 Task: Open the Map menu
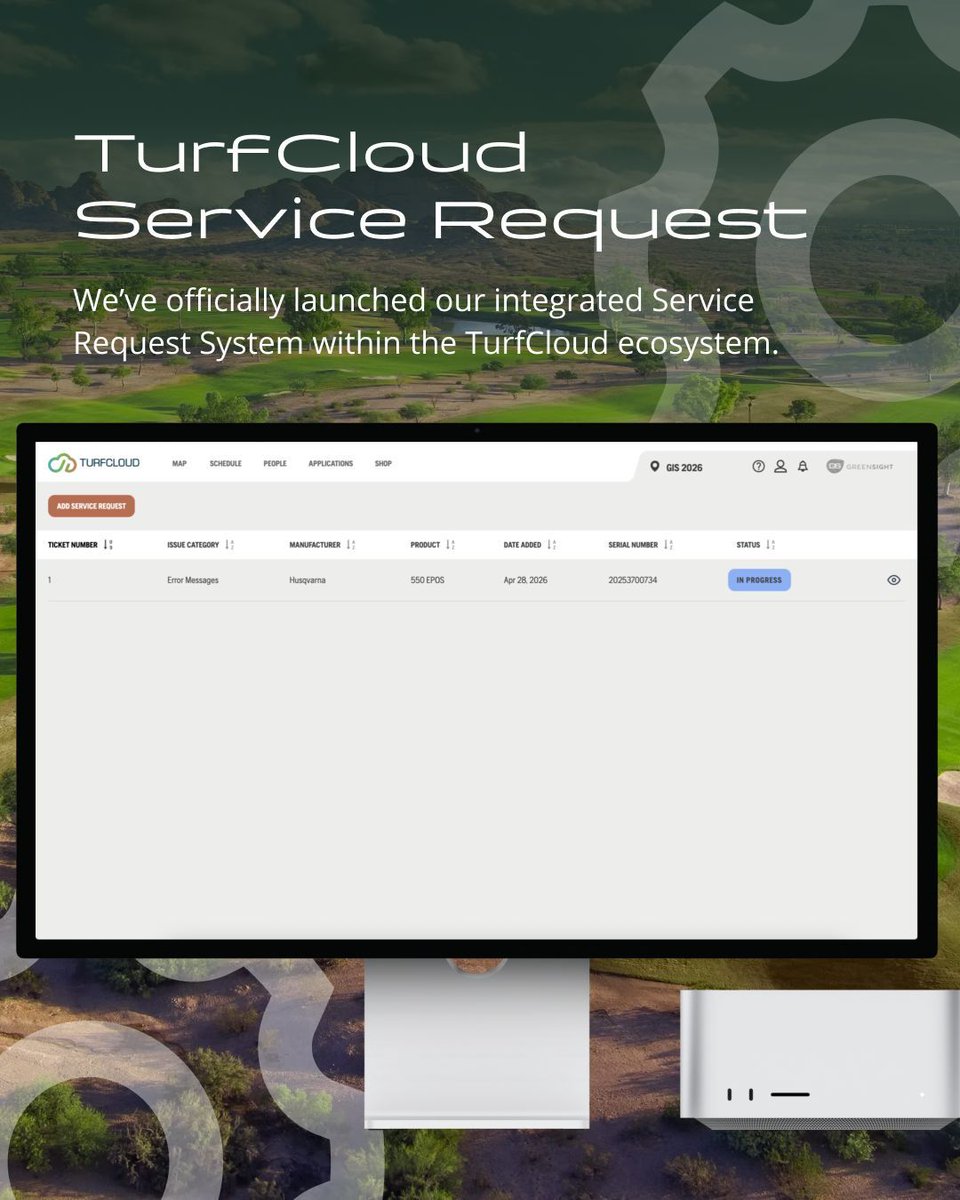(179, 464)
